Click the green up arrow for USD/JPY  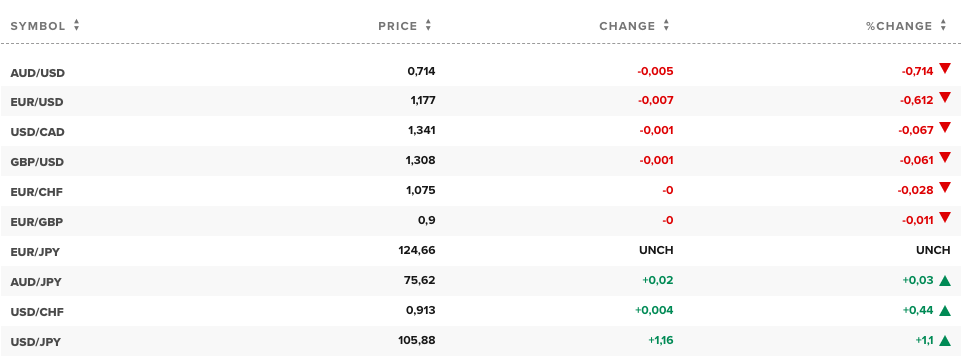point(945,341)
